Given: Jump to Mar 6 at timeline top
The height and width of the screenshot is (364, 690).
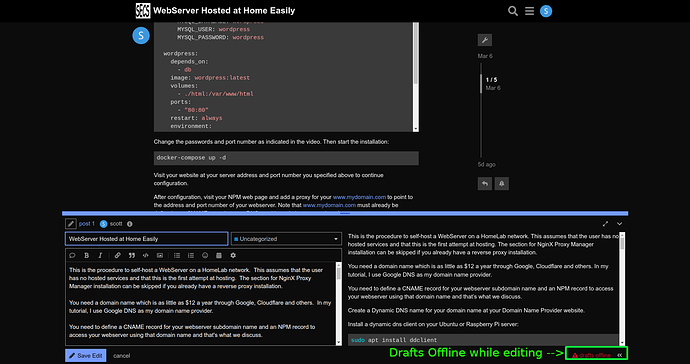Looking at the screenshot, I should coord(485,56).
